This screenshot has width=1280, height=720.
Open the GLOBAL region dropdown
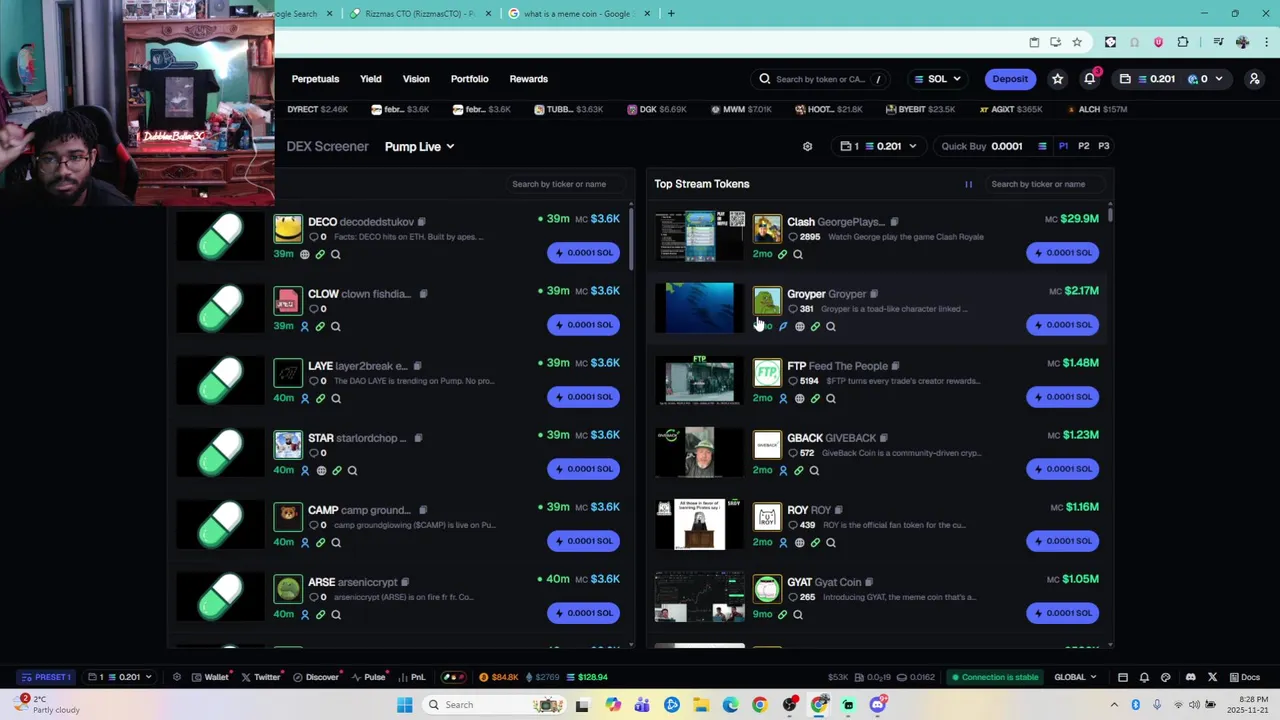coord(1075,677)
